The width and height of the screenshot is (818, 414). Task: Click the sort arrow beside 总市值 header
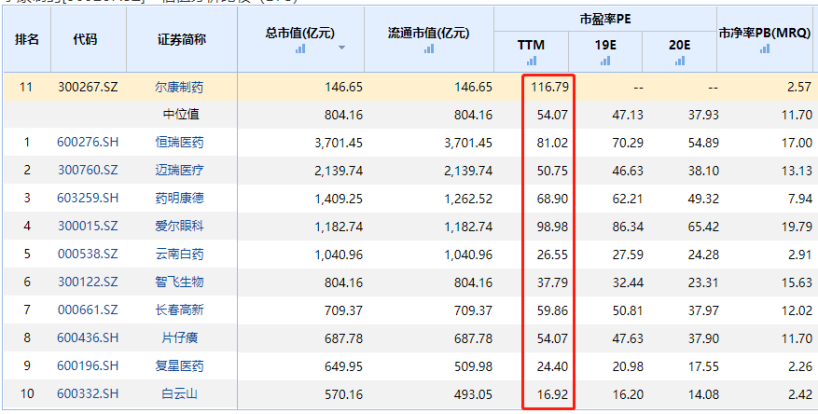[x=342, y=48]
